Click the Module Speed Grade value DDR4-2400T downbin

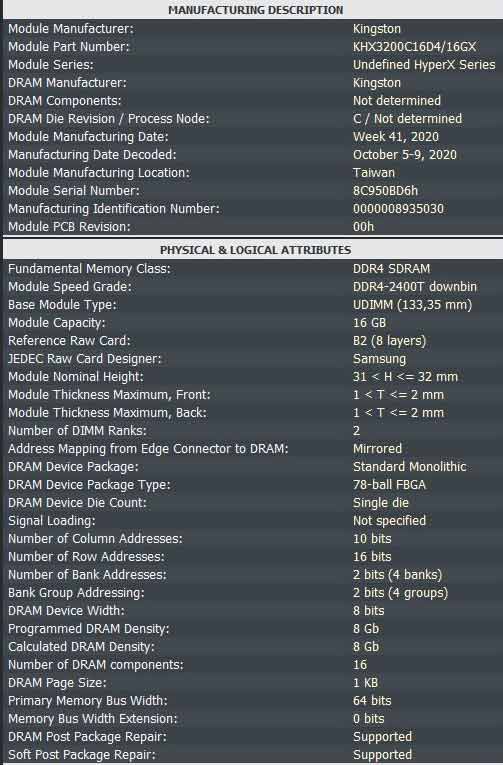(415, 287)
